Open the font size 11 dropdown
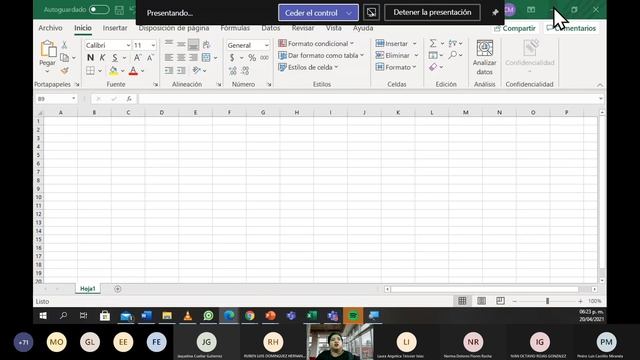 click(x=153, y=45)
